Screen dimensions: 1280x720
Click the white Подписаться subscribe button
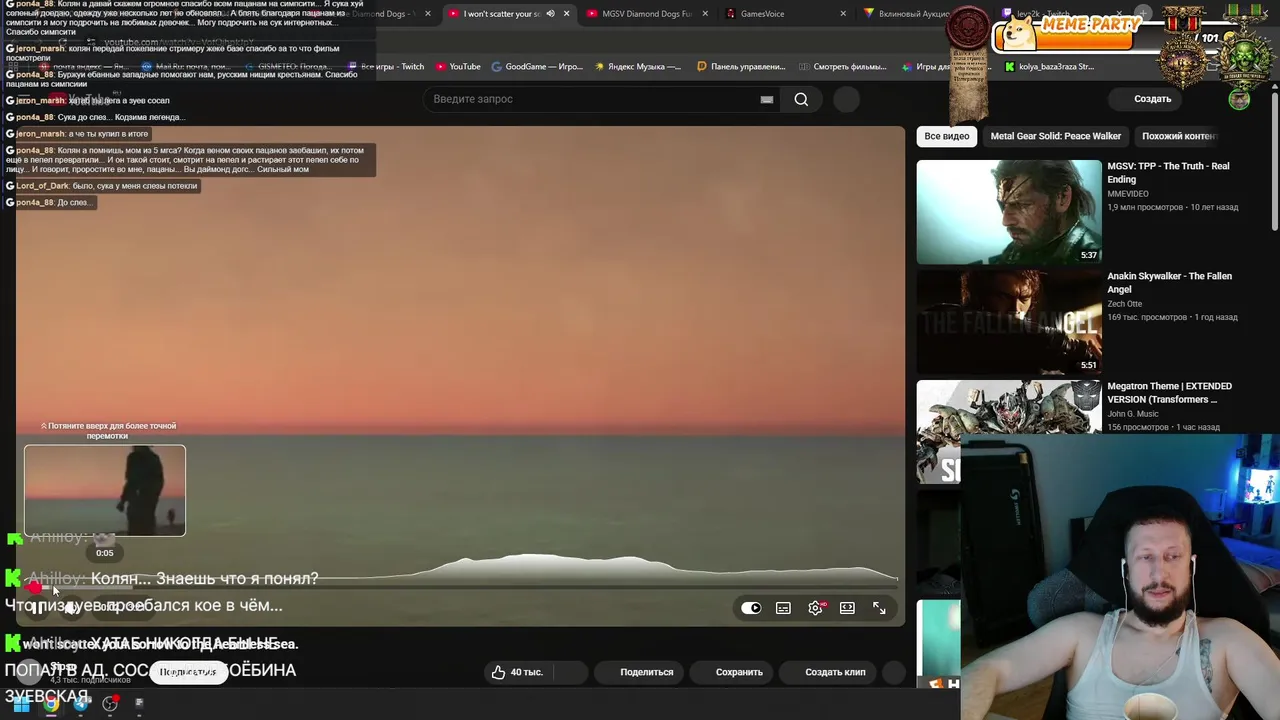click(x=188, y=672)
